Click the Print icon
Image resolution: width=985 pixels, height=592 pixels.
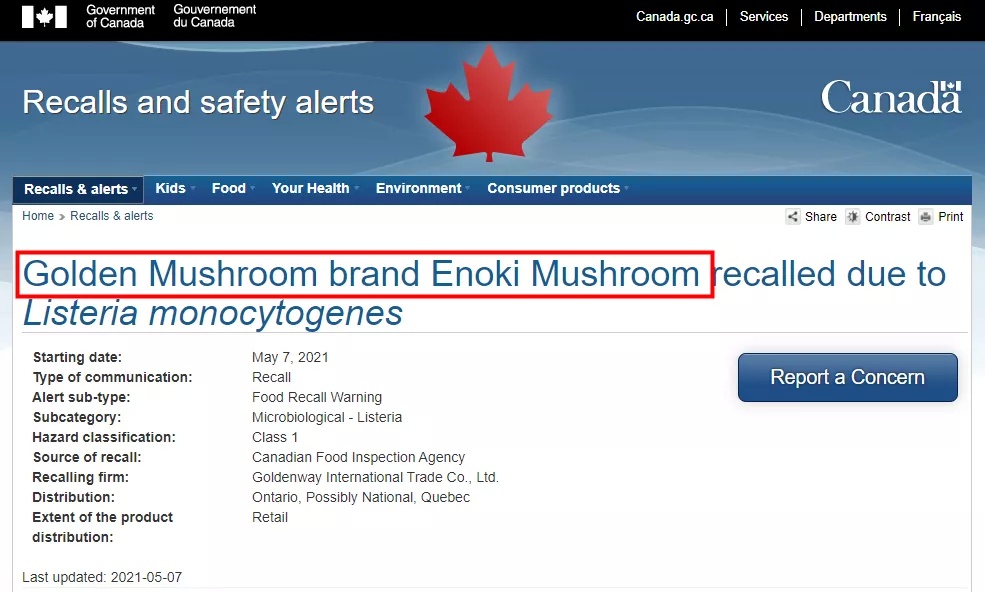tap(925, 217)
